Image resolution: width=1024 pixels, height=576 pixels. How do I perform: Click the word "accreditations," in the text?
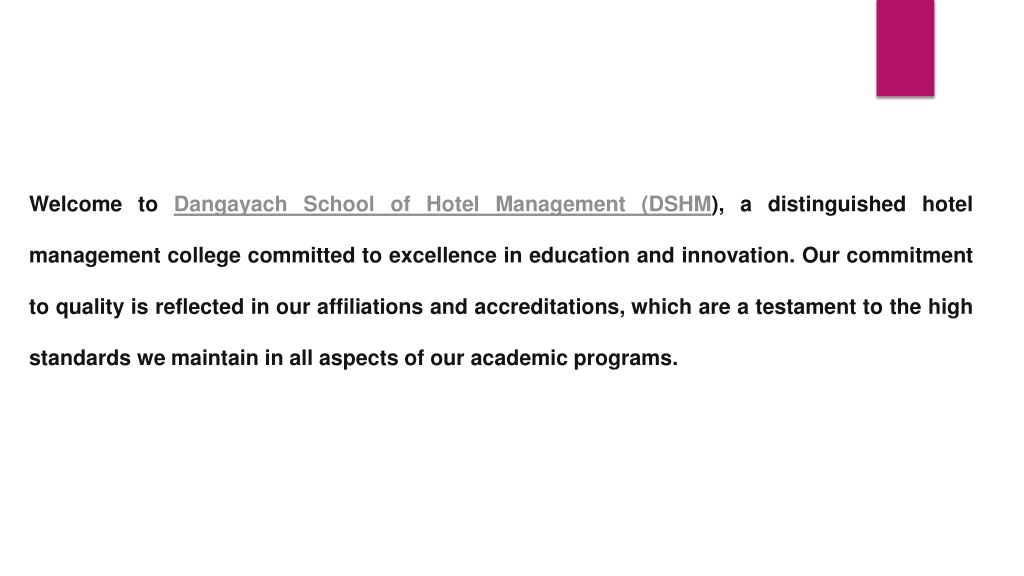[549, 307]
